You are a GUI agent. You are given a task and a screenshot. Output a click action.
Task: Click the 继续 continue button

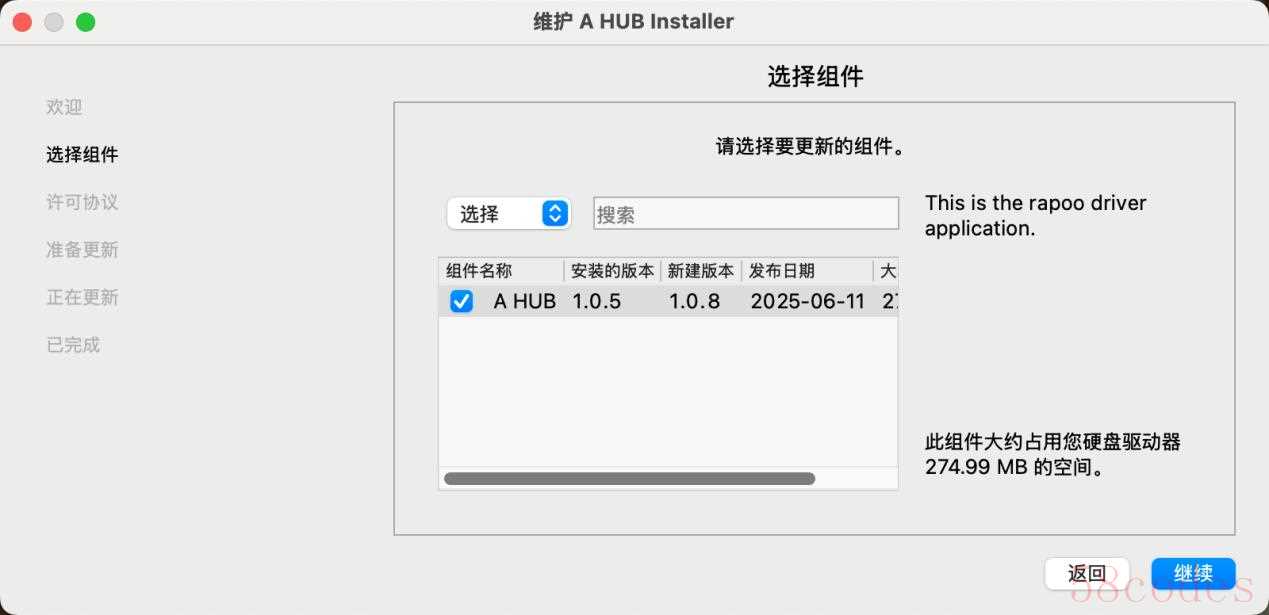(x=1193, y=573)
